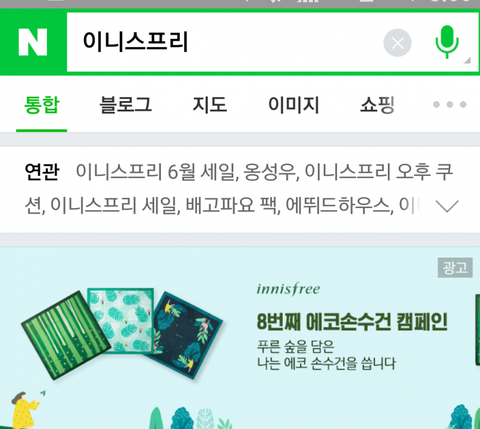Select the 통합 tab
The width and height of the screenshot is (480, 429).
coord(42,105)
